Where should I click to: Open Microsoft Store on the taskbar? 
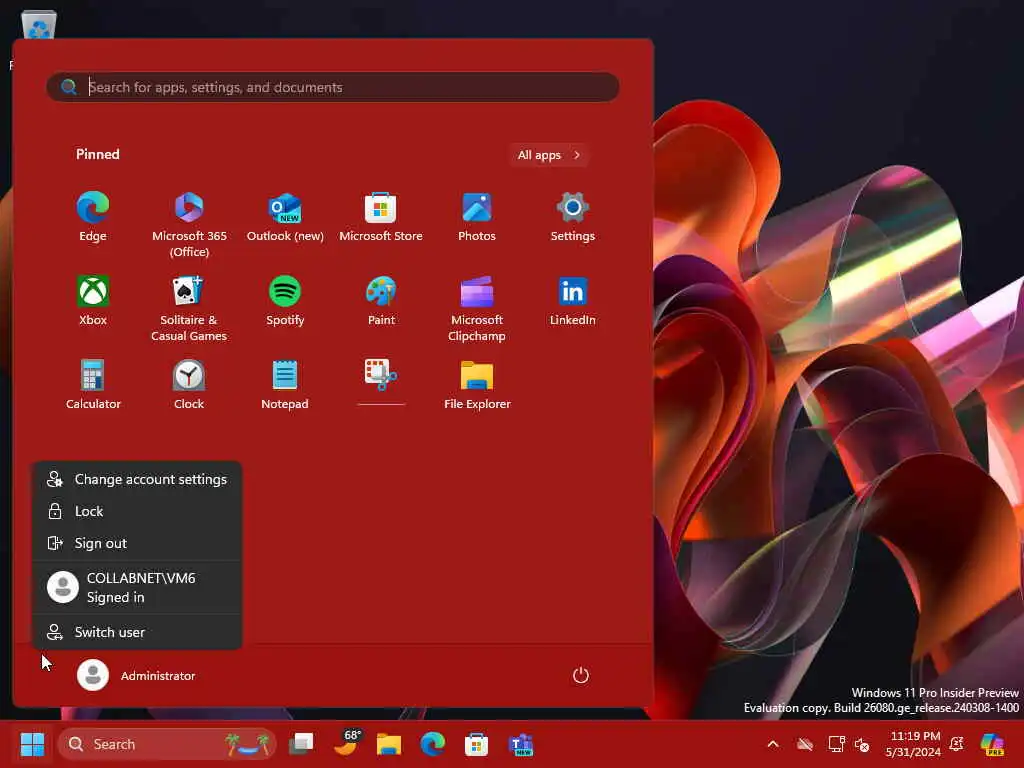click(x=476, y=744)
